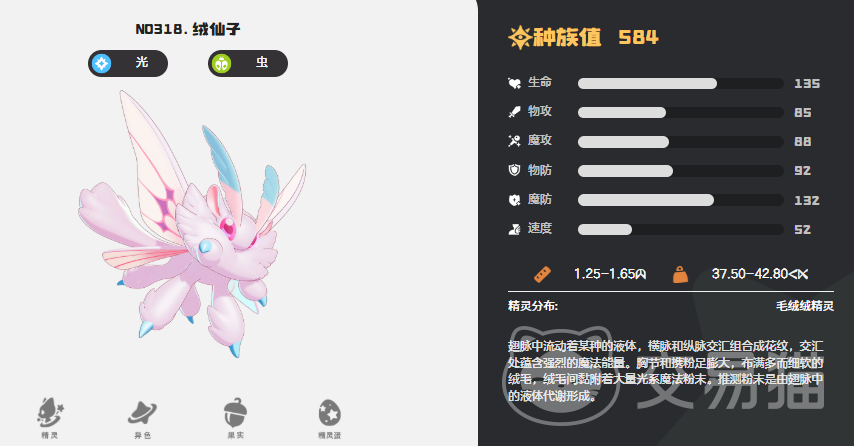854x446 pixels.
Task: Click the 种族值 star emblem icon
Action: point(519,38)
